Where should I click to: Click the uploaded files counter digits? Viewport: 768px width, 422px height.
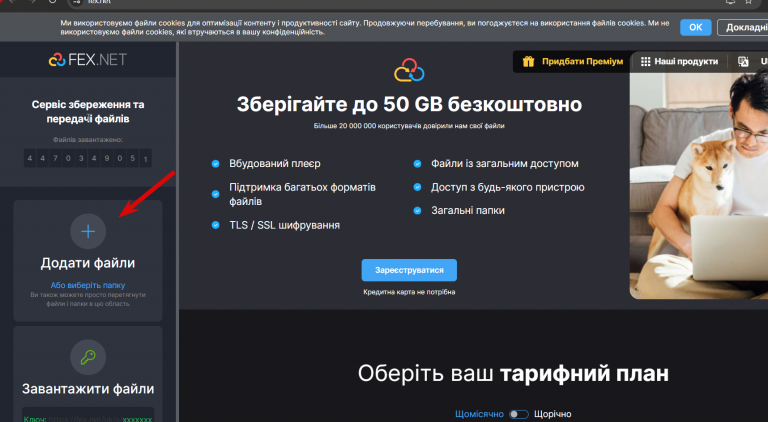(88, 158)
